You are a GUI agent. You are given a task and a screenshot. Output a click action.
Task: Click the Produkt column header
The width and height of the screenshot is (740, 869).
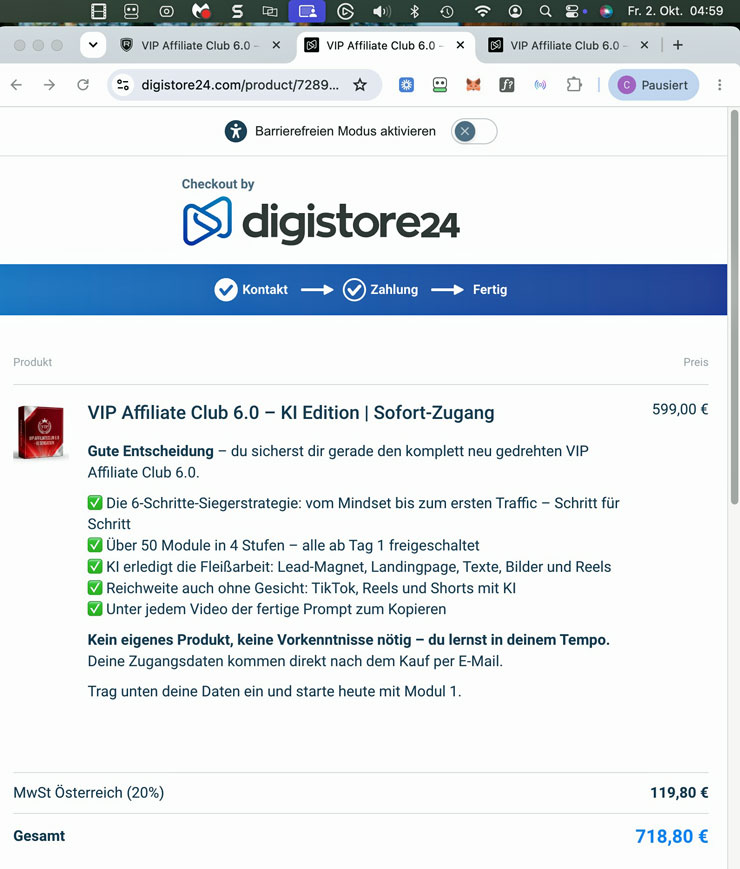(33, 362)
